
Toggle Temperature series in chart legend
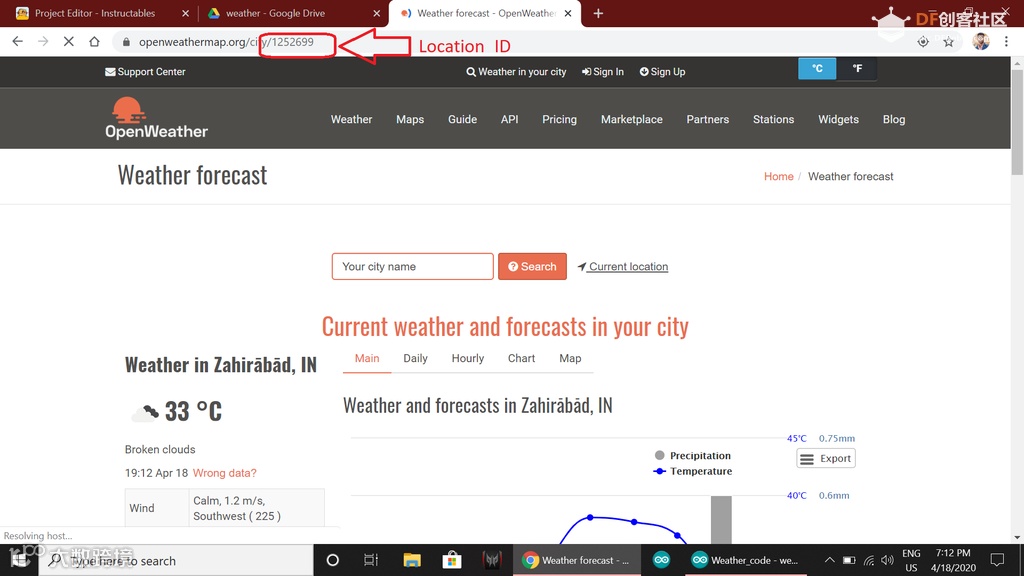pos(693,472)
